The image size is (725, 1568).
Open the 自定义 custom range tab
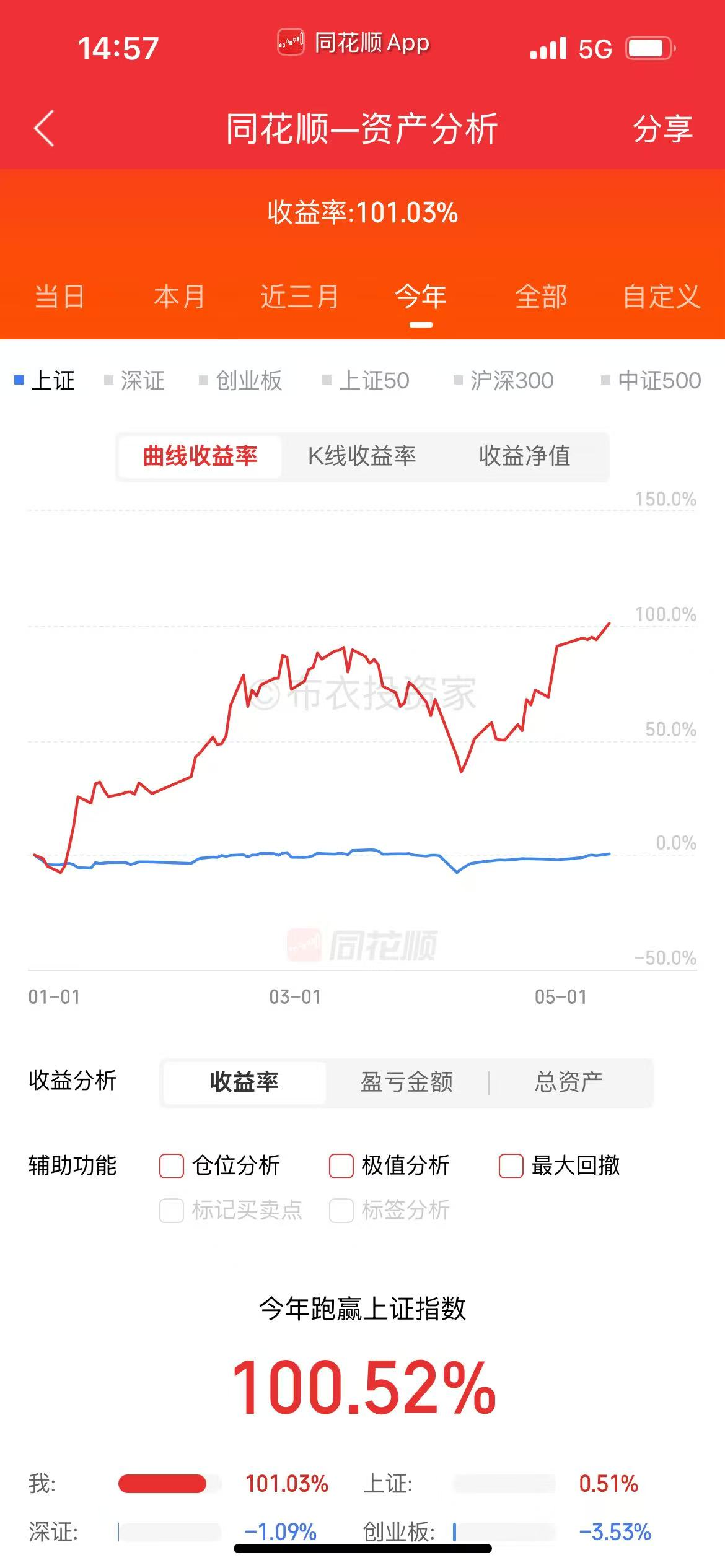(x=661, y=297)
